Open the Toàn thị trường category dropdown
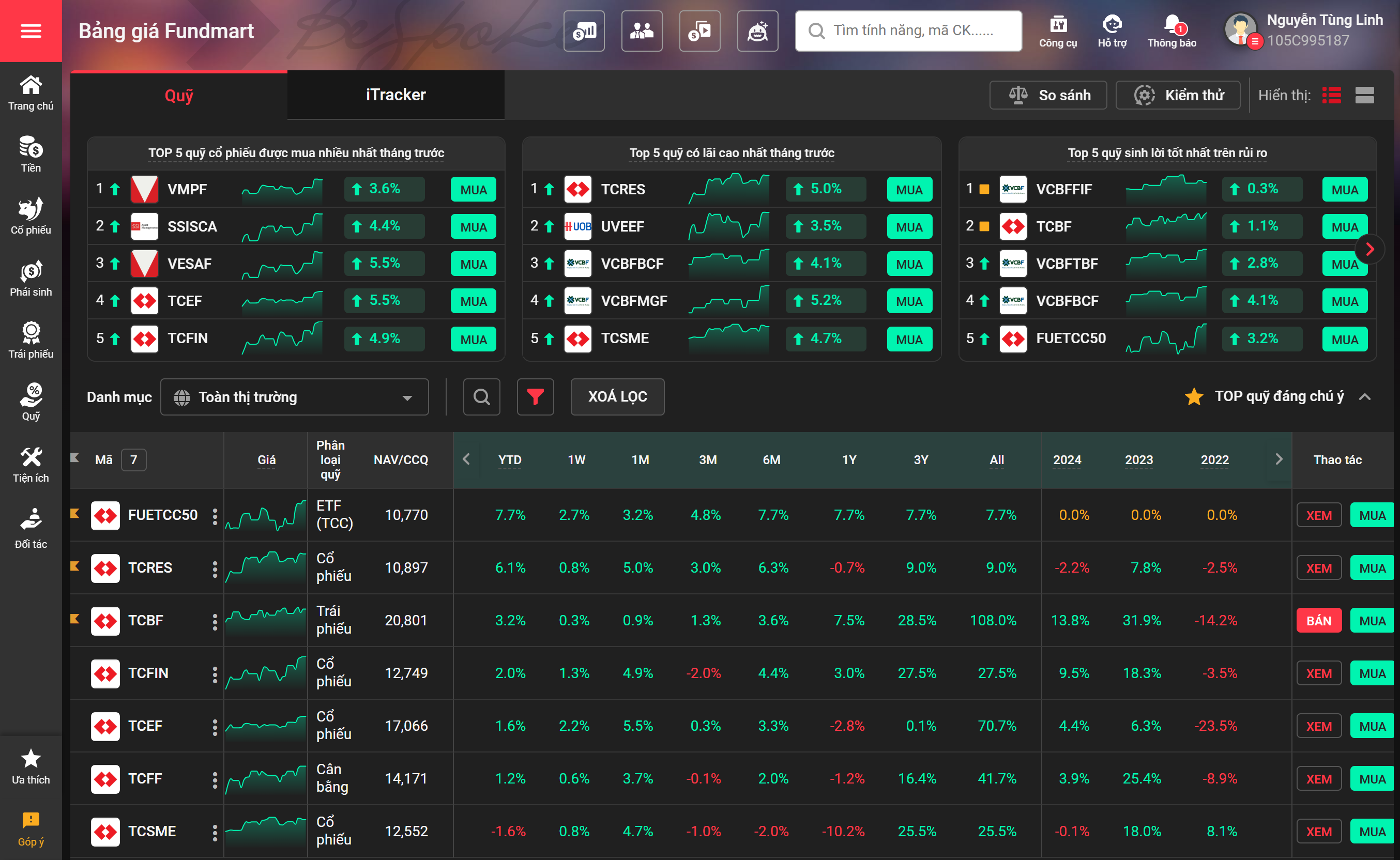Viewport: 1400px width, 860px height. click(295, 396)
